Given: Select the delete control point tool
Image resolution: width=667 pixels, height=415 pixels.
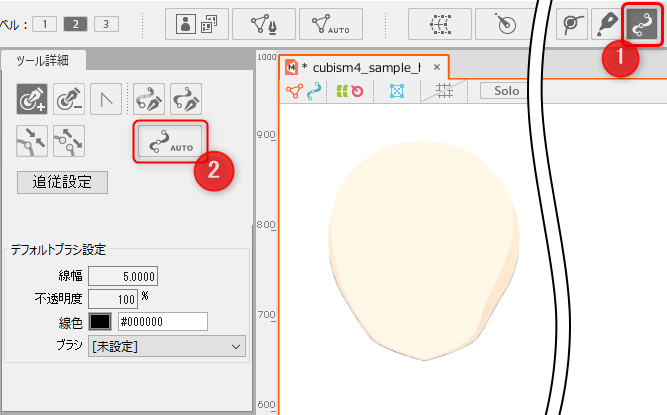Looking at the screenshot, I should [68, 100].
